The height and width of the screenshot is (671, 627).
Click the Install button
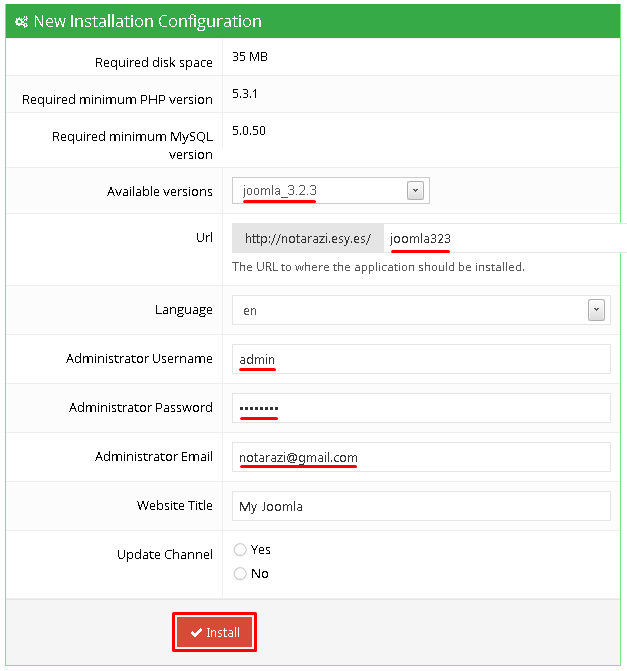tap(214, 632)
